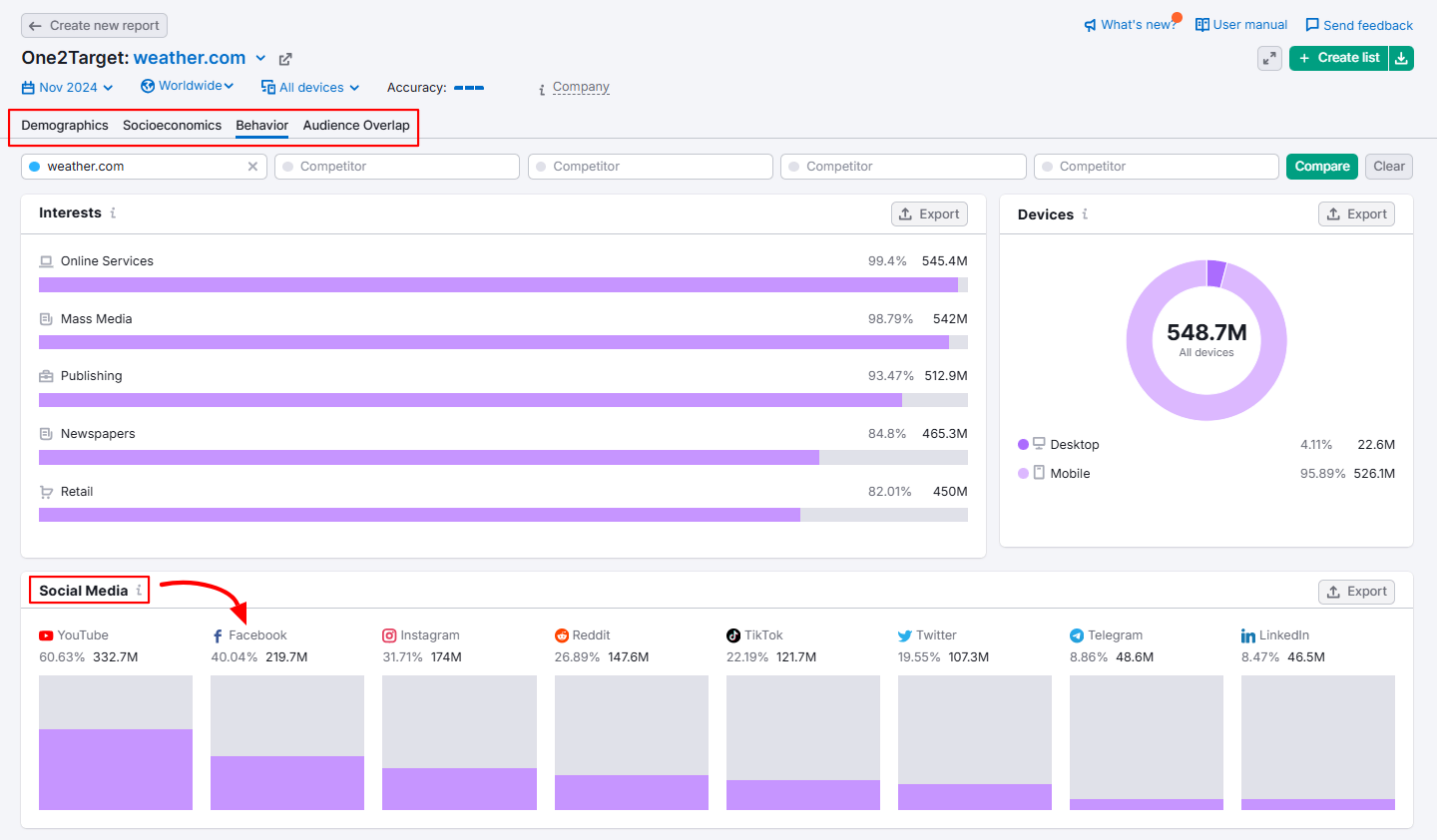
Task: Click the devices donut chart
Action: click(x=1206, y=340)
